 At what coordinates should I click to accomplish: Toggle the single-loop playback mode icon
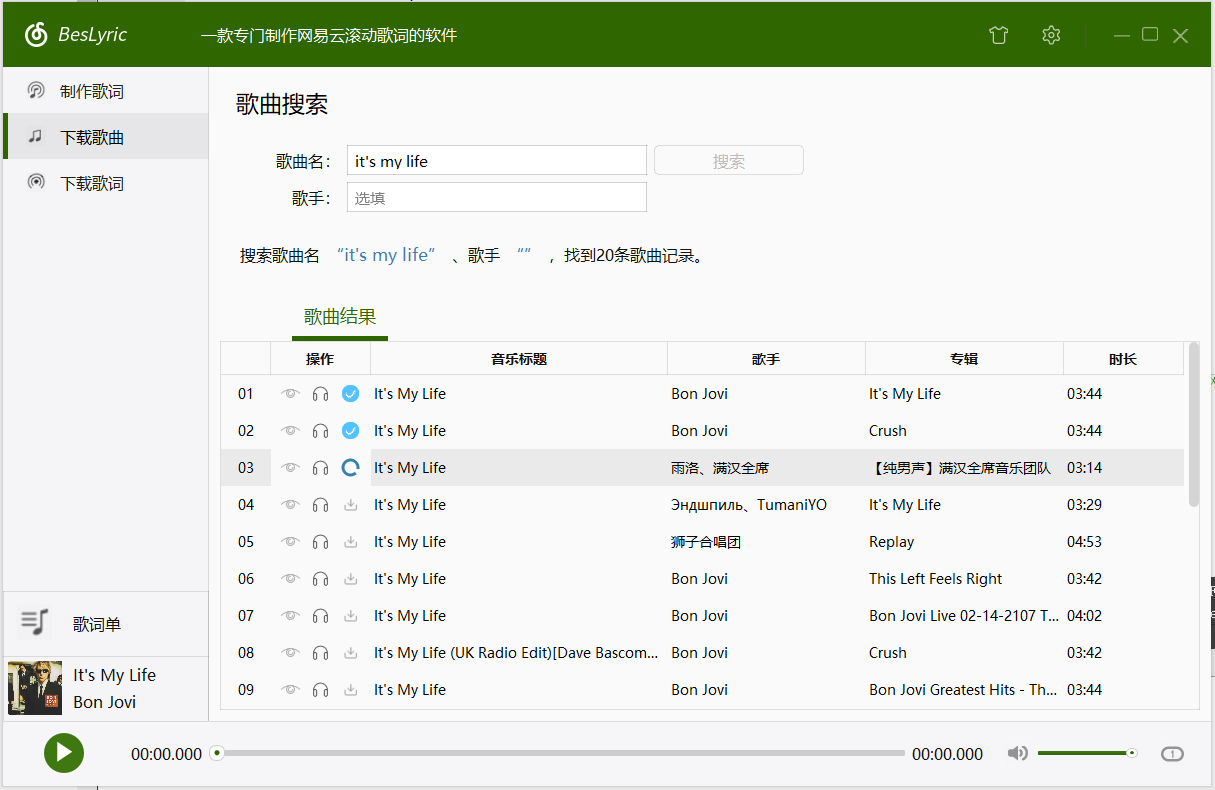tap(1172, 754)
